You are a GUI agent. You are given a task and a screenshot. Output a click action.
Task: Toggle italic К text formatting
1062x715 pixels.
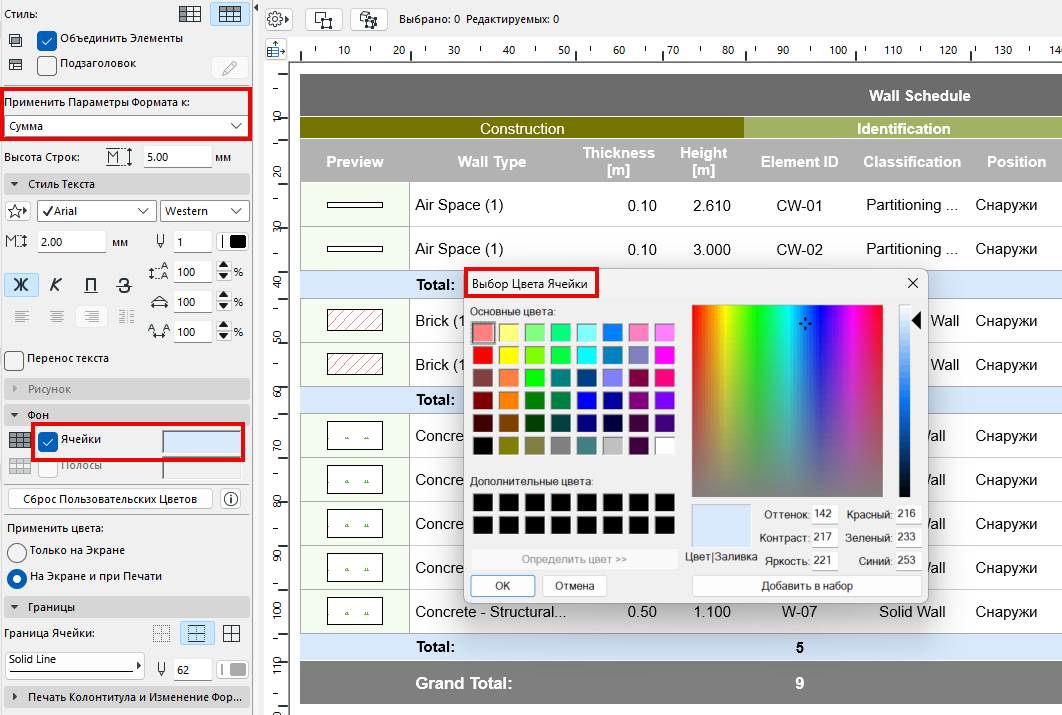click(55, 285)
